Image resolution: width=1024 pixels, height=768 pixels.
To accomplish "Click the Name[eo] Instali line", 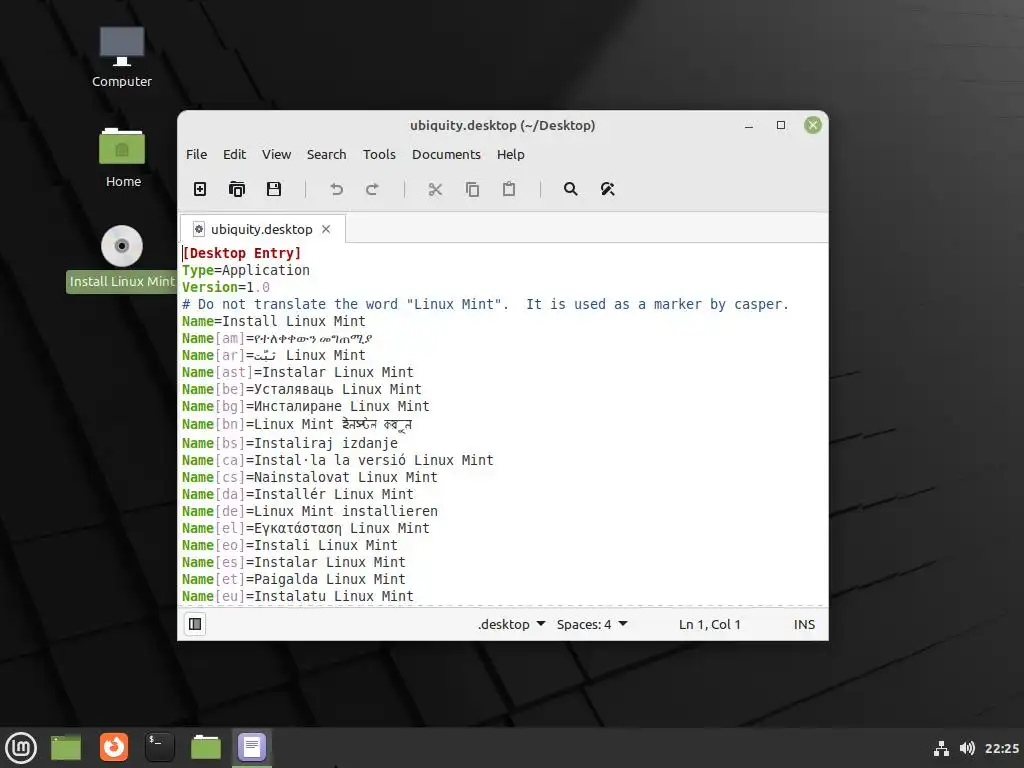I will pos(290,545).
